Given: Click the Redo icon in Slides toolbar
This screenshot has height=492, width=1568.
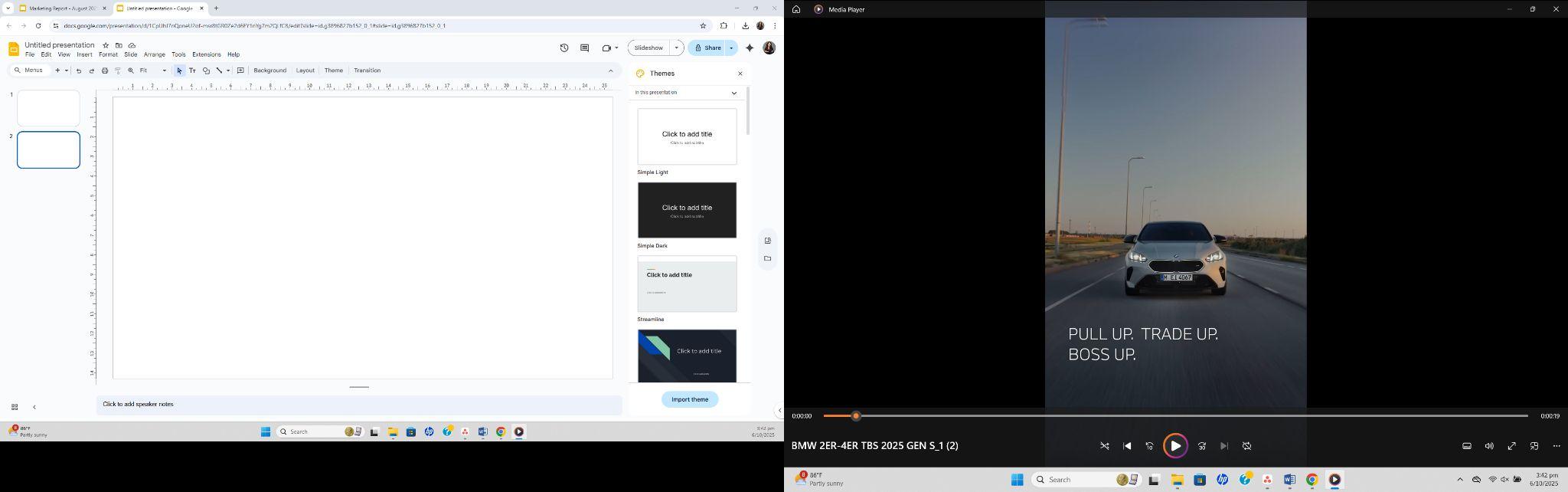Looking at the screenshot, I should 92,71.
